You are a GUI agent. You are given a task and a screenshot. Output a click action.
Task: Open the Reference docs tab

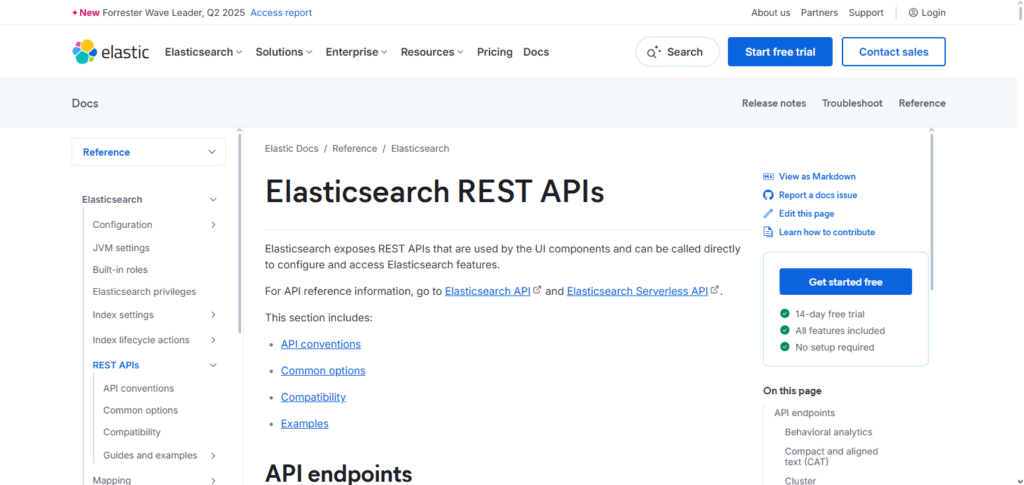pos(922,103)
